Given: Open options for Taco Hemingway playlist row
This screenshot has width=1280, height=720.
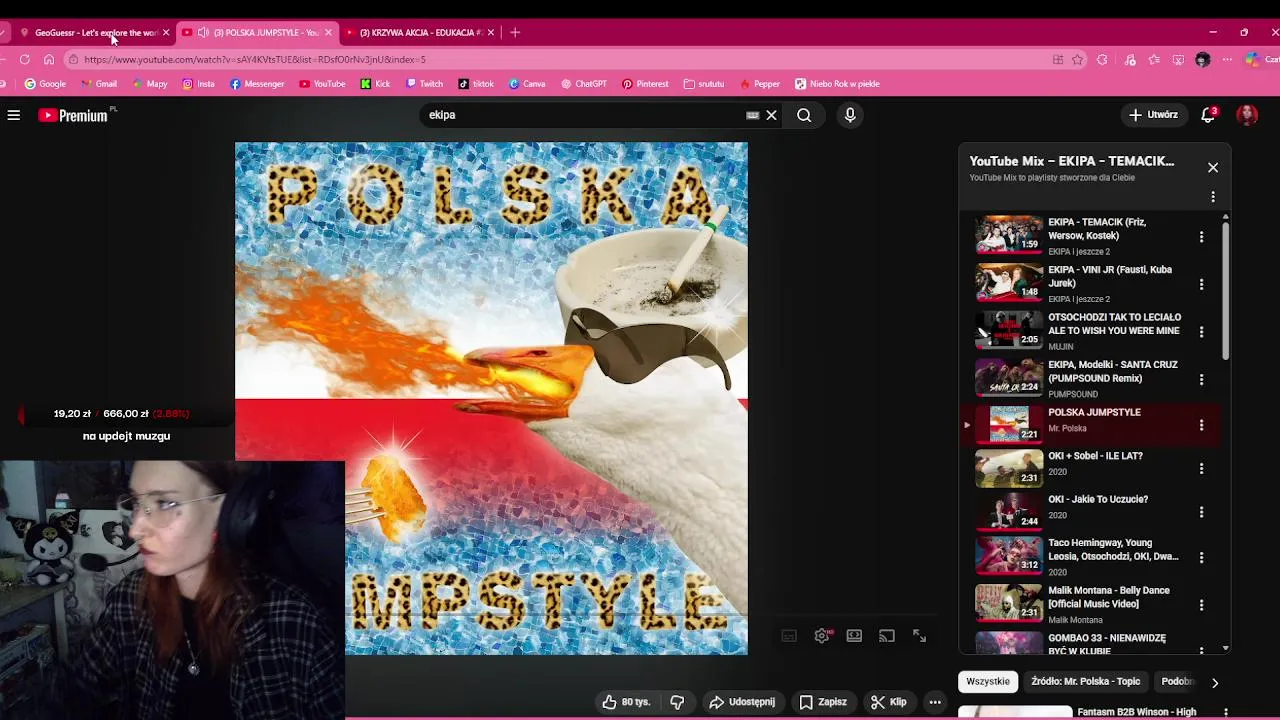Looking at the screenshot, I should 1201,557.
